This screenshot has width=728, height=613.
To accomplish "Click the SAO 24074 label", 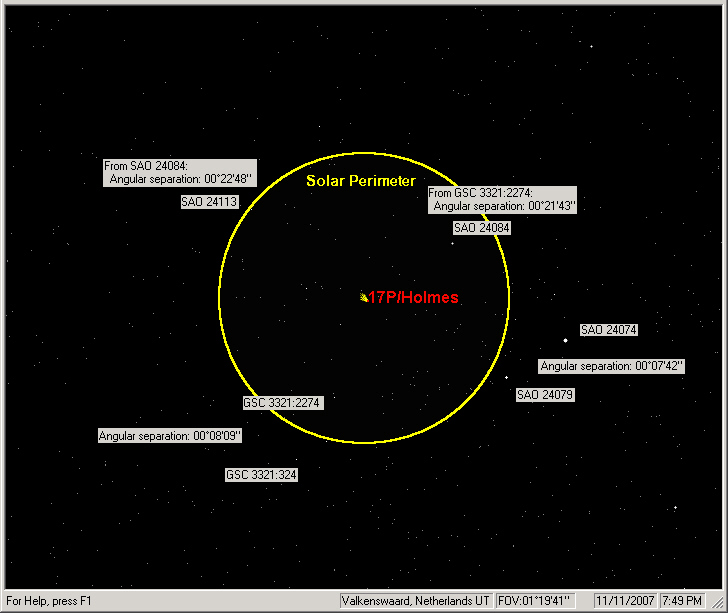I will tap(609, 330).
